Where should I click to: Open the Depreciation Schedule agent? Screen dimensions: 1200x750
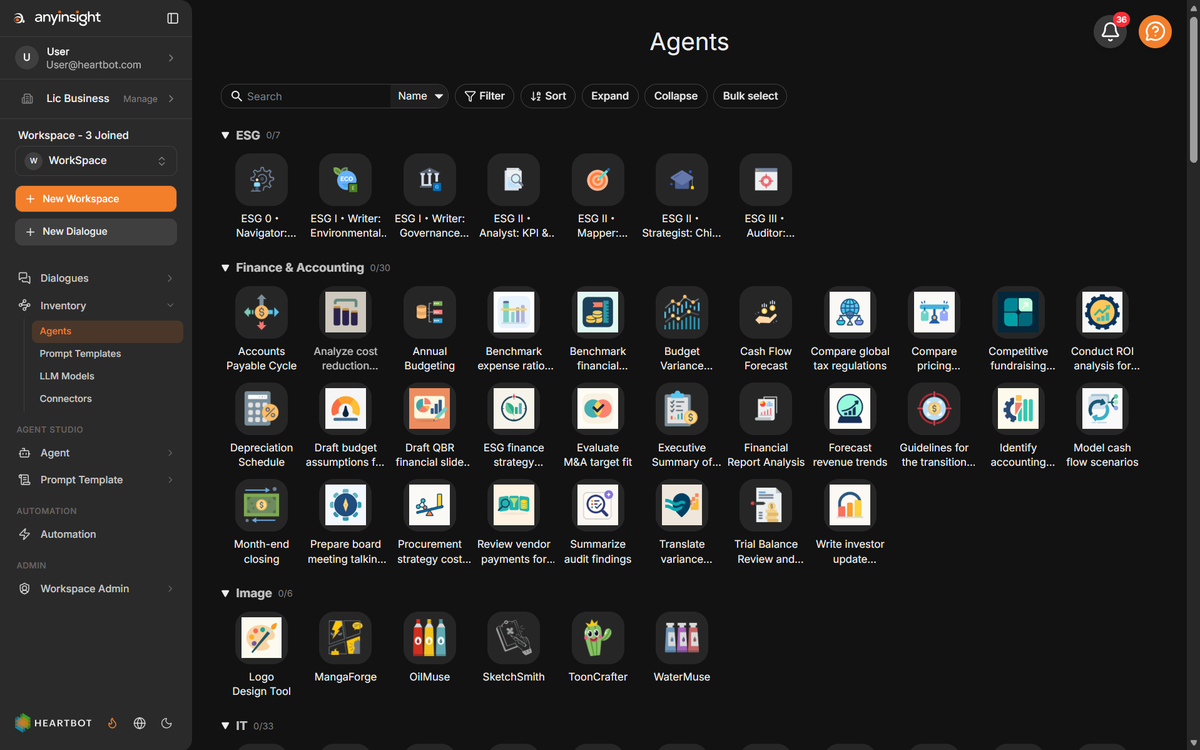pos(261,409)
